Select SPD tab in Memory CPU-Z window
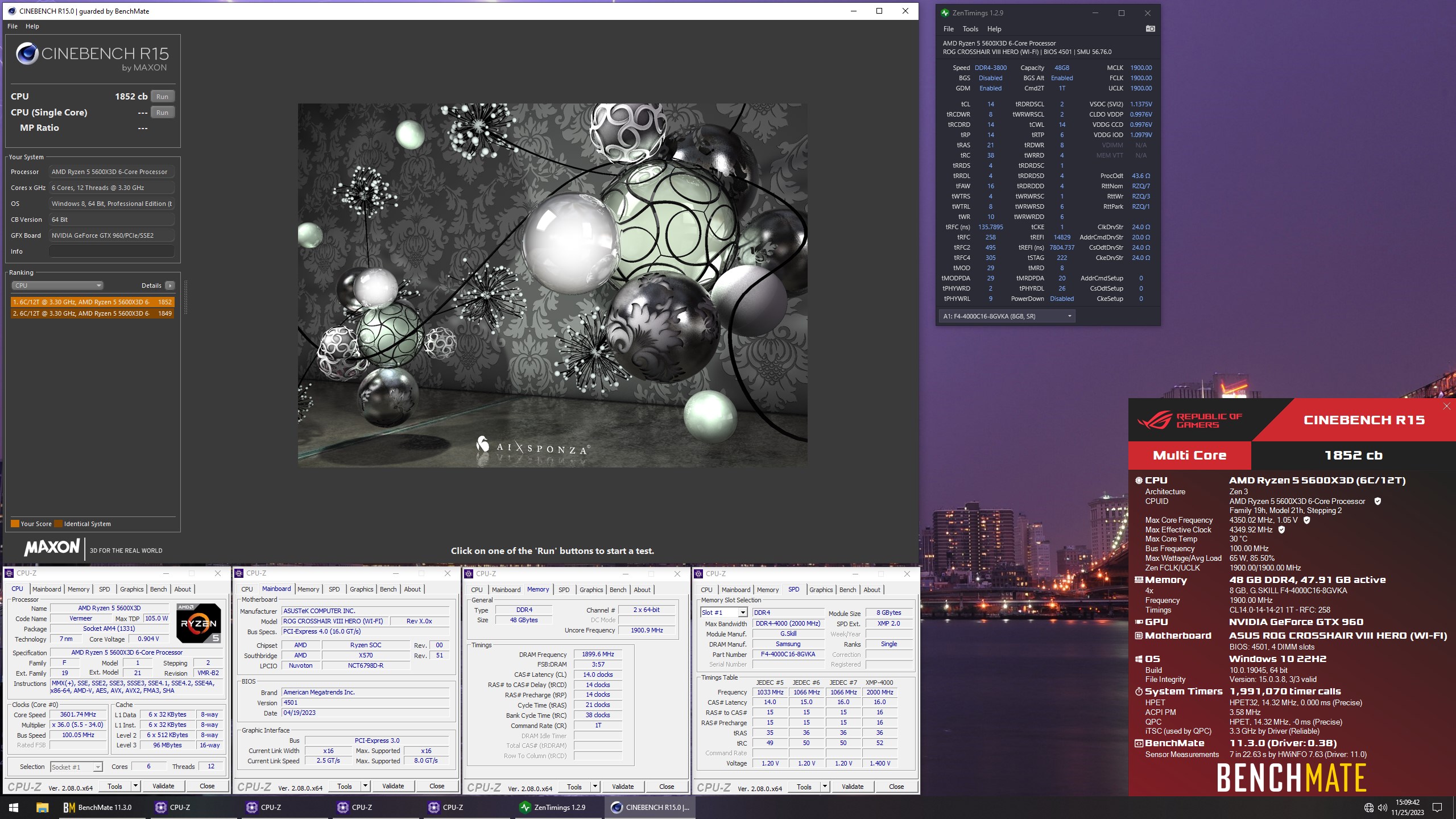The image size is (1456, 819). click(x=564, y=590)
